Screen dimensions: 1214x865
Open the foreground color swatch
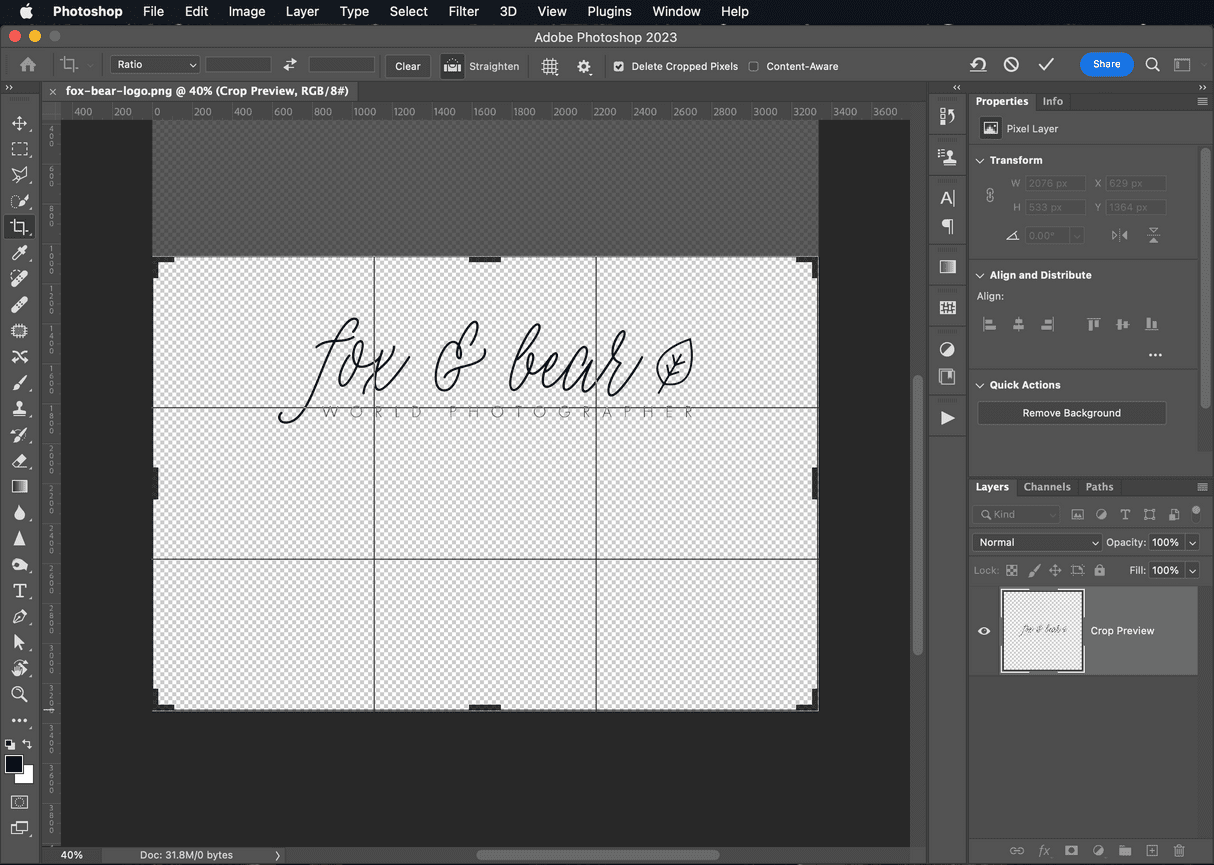pyautogui.click(x=14, y=764)
